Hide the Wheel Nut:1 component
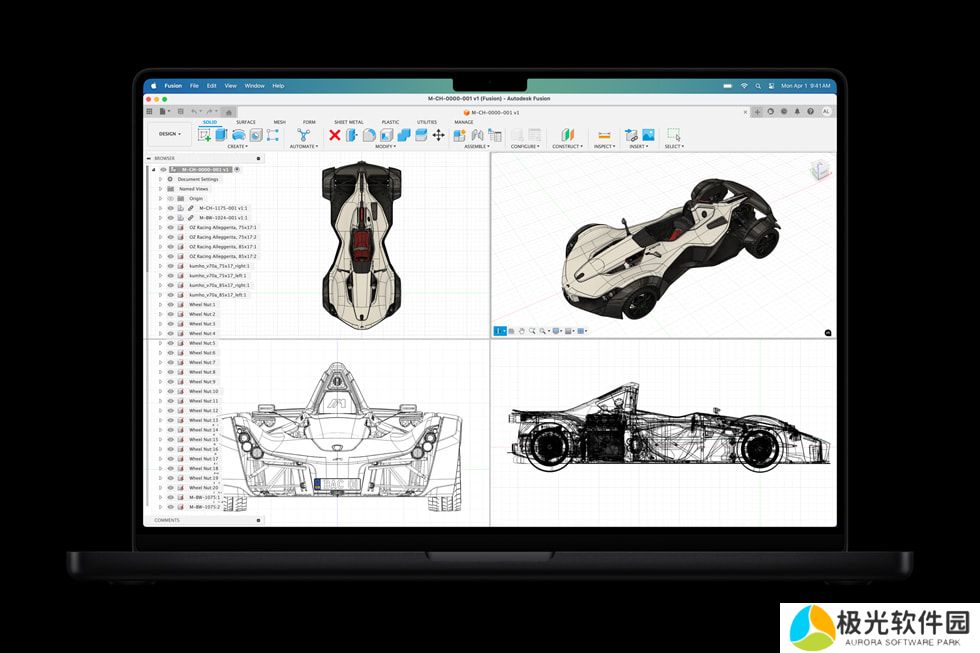The image size is (980, 653). tap(170, 305)
